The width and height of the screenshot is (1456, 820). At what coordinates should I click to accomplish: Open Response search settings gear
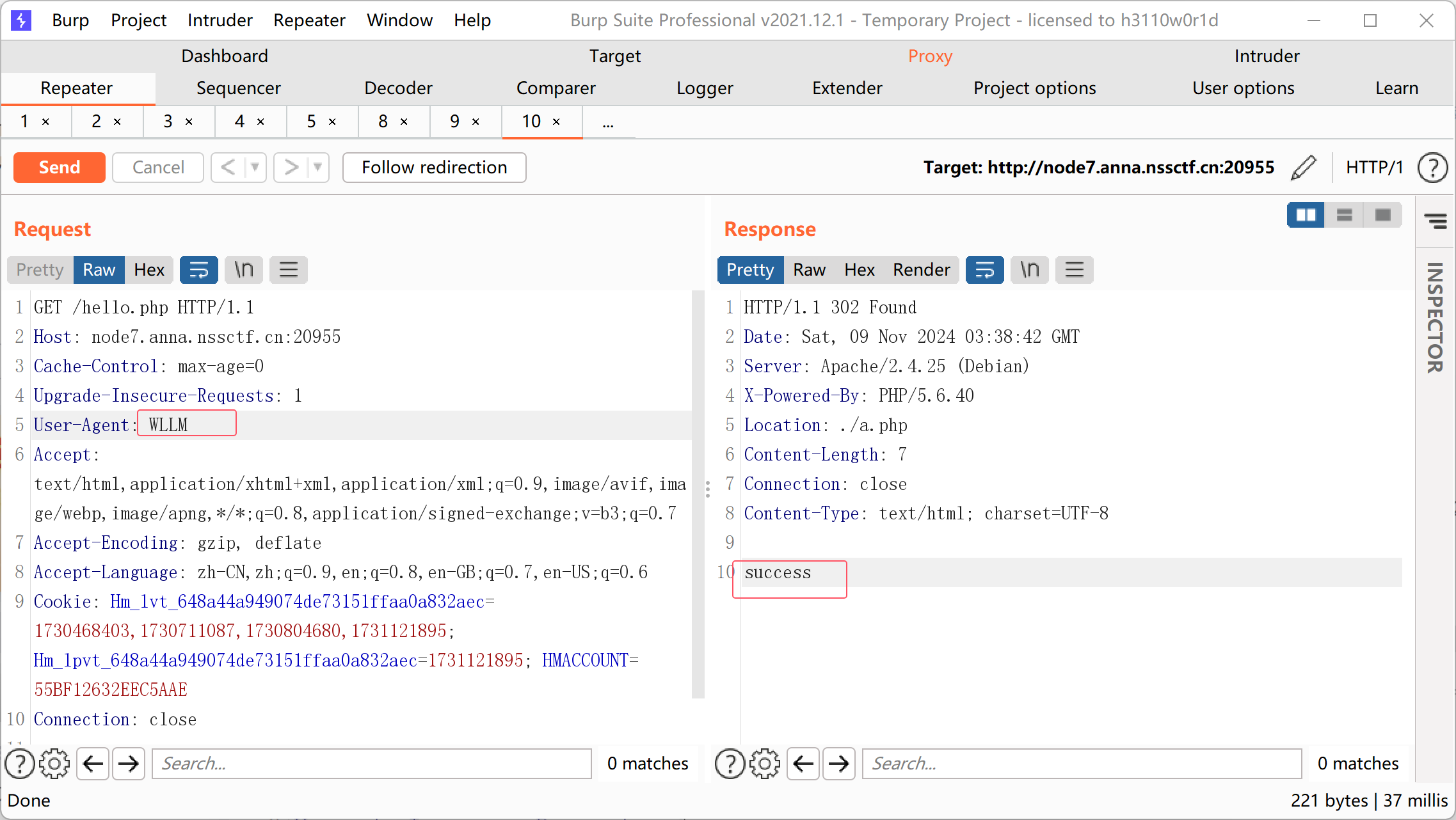(x=765, y=764)
